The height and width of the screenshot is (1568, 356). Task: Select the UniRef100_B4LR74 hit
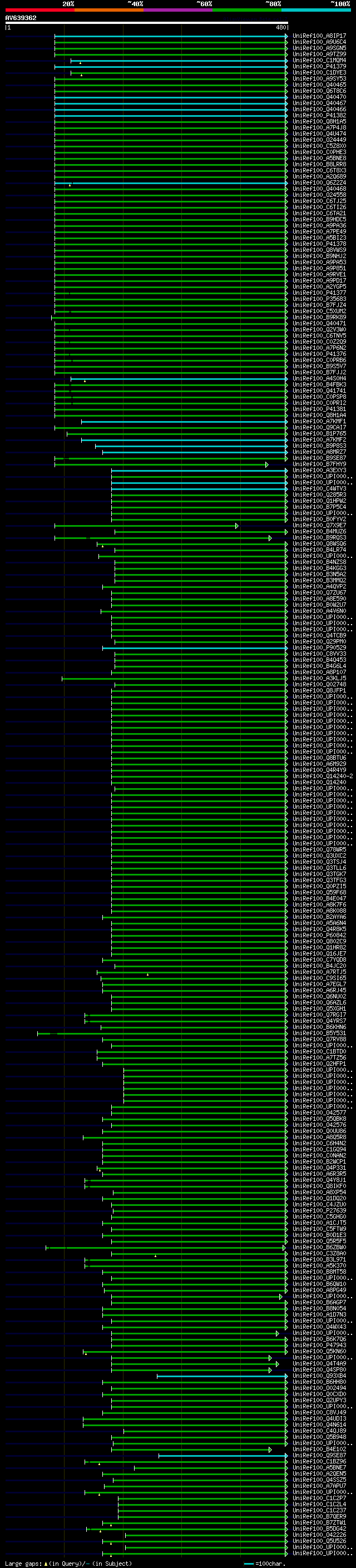319,550
